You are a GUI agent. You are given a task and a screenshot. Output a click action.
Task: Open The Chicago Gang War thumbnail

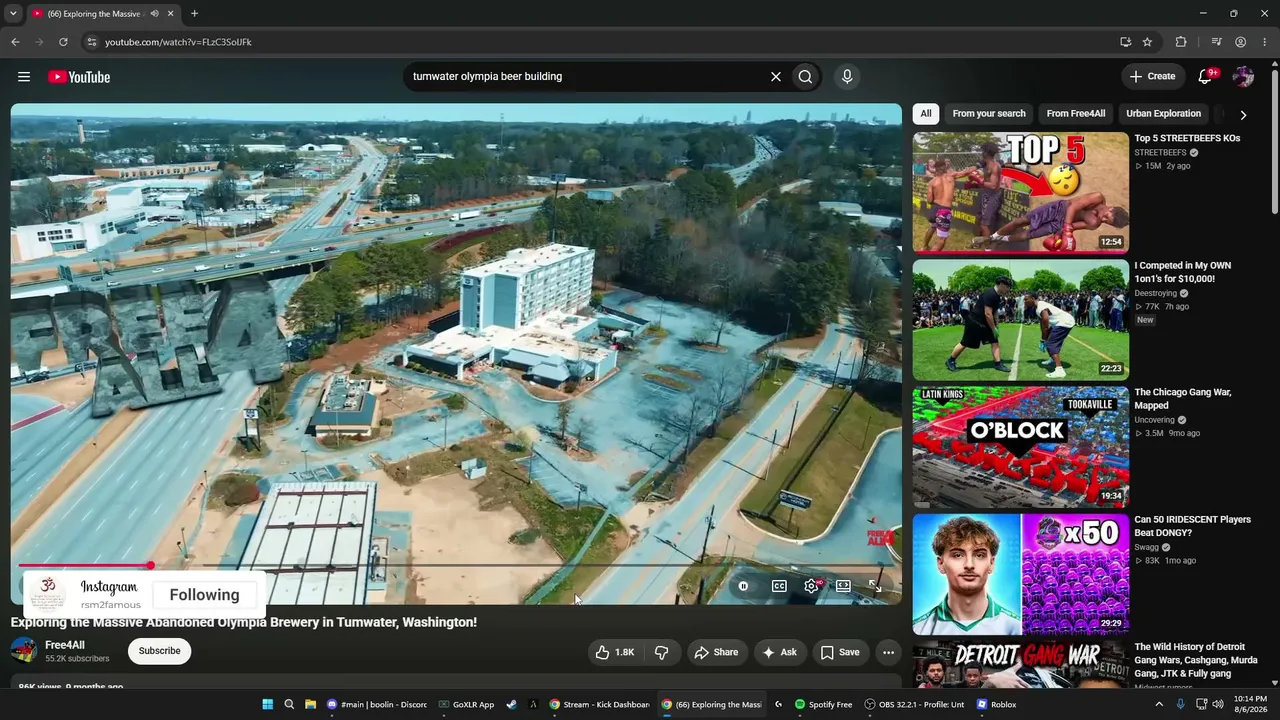pyautogui.click(x=1020, y=447)
